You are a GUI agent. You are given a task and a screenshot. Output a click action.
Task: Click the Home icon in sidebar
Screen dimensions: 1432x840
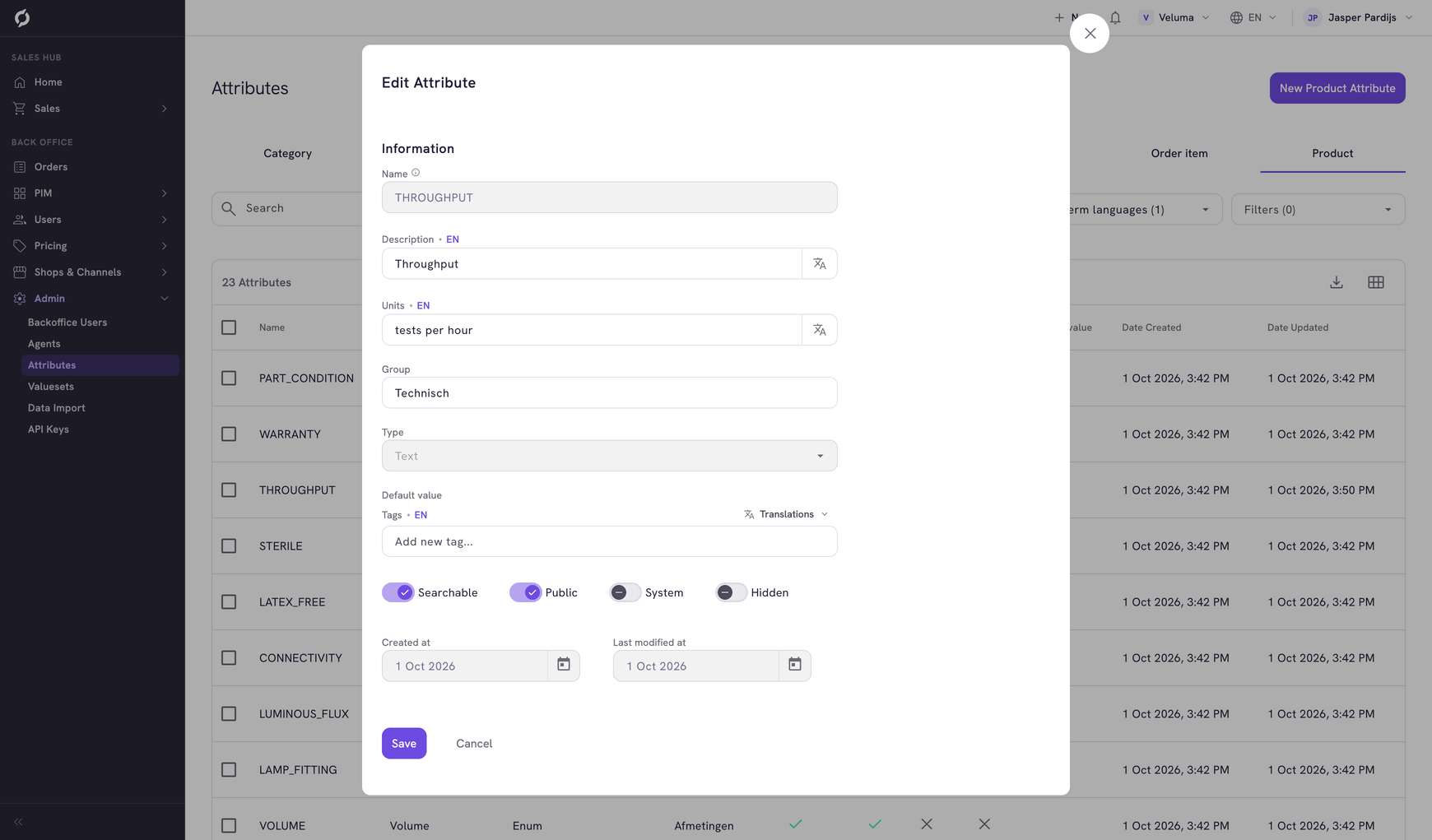pyautogui.click(x=20, y=82)
